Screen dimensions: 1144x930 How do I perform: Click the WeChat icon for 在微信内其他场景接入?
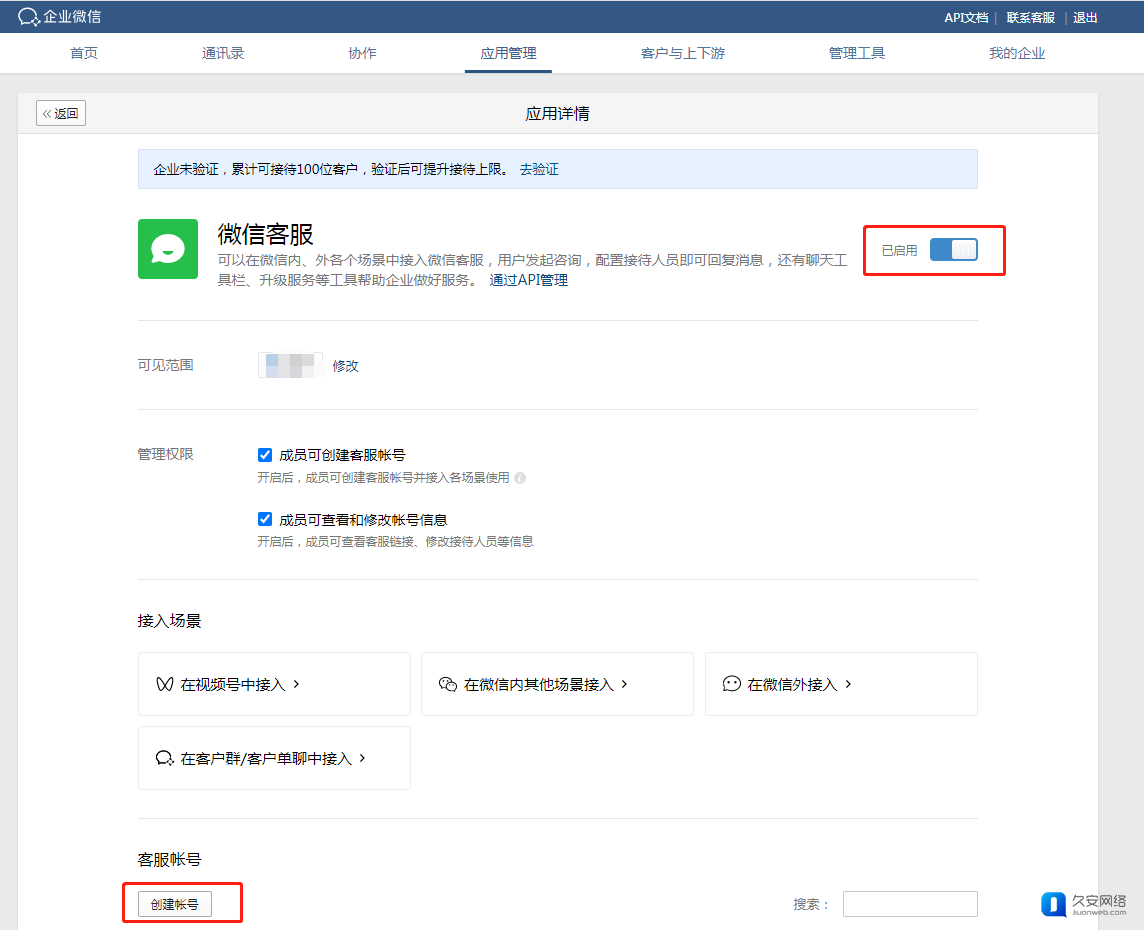tap(448, 685)
